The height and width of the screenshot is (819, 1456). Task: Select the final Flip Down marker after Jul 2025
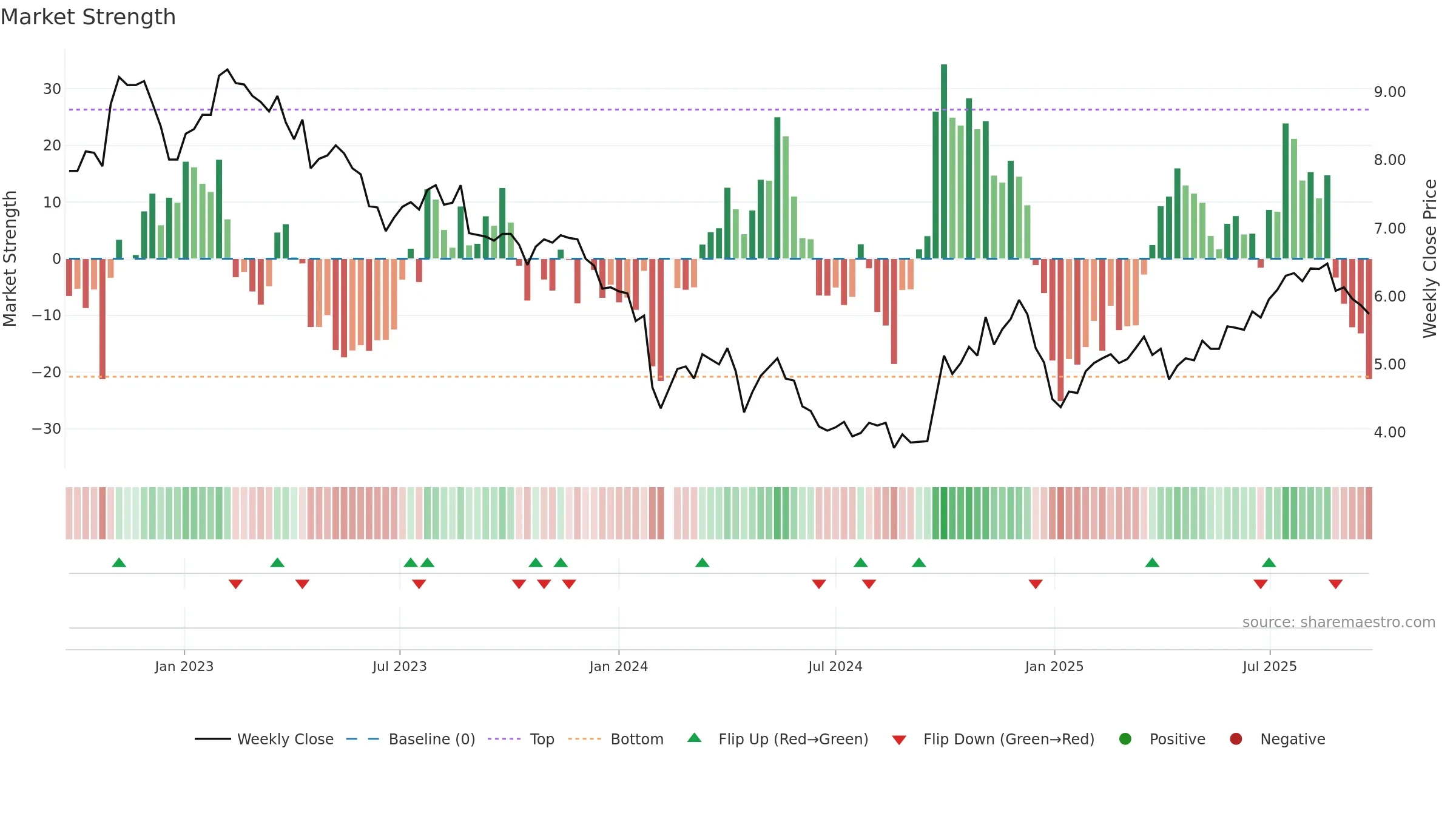click(1335, 584)
